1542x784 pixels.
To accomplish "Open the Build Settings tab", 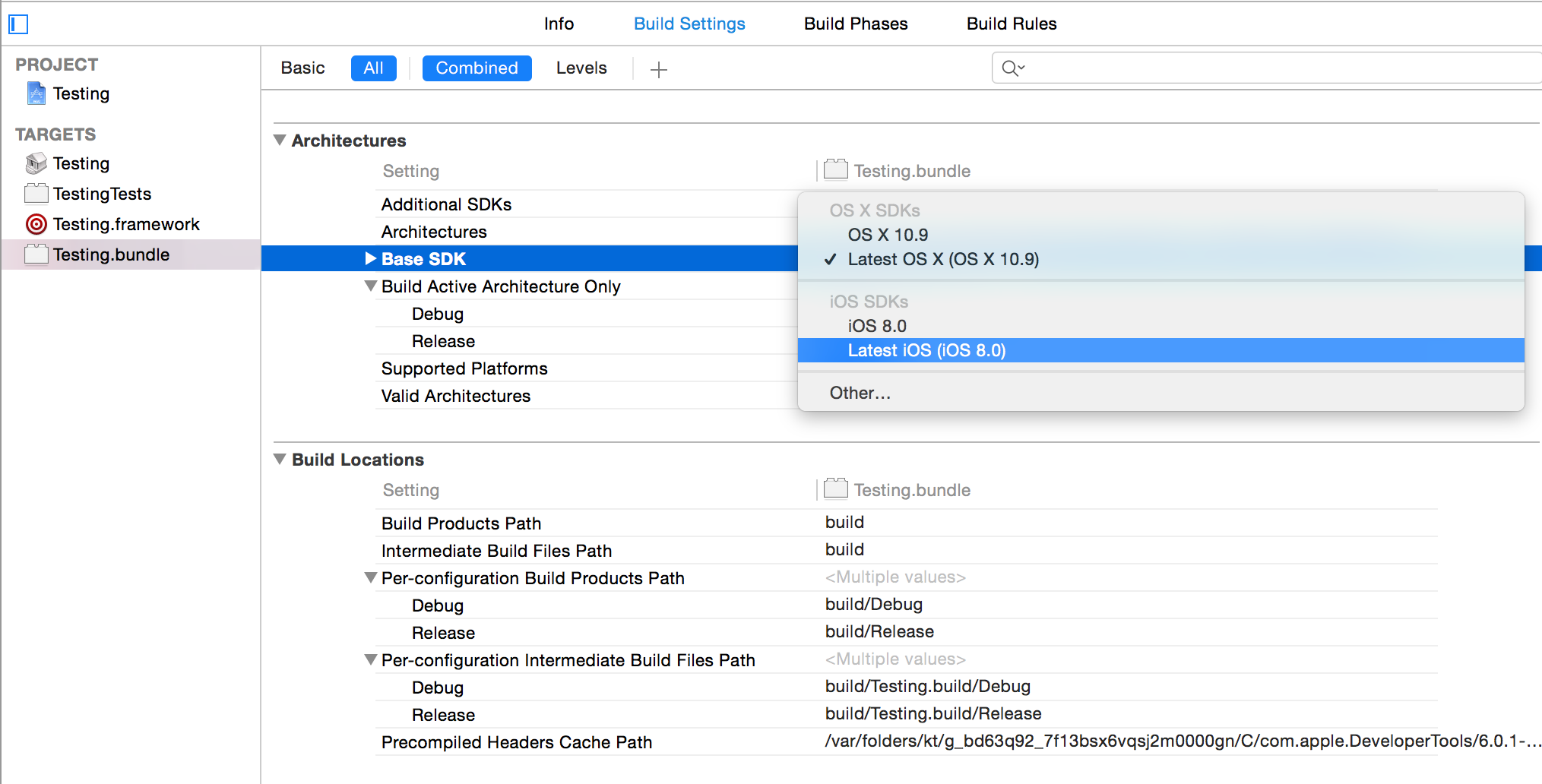I will 689,24.
